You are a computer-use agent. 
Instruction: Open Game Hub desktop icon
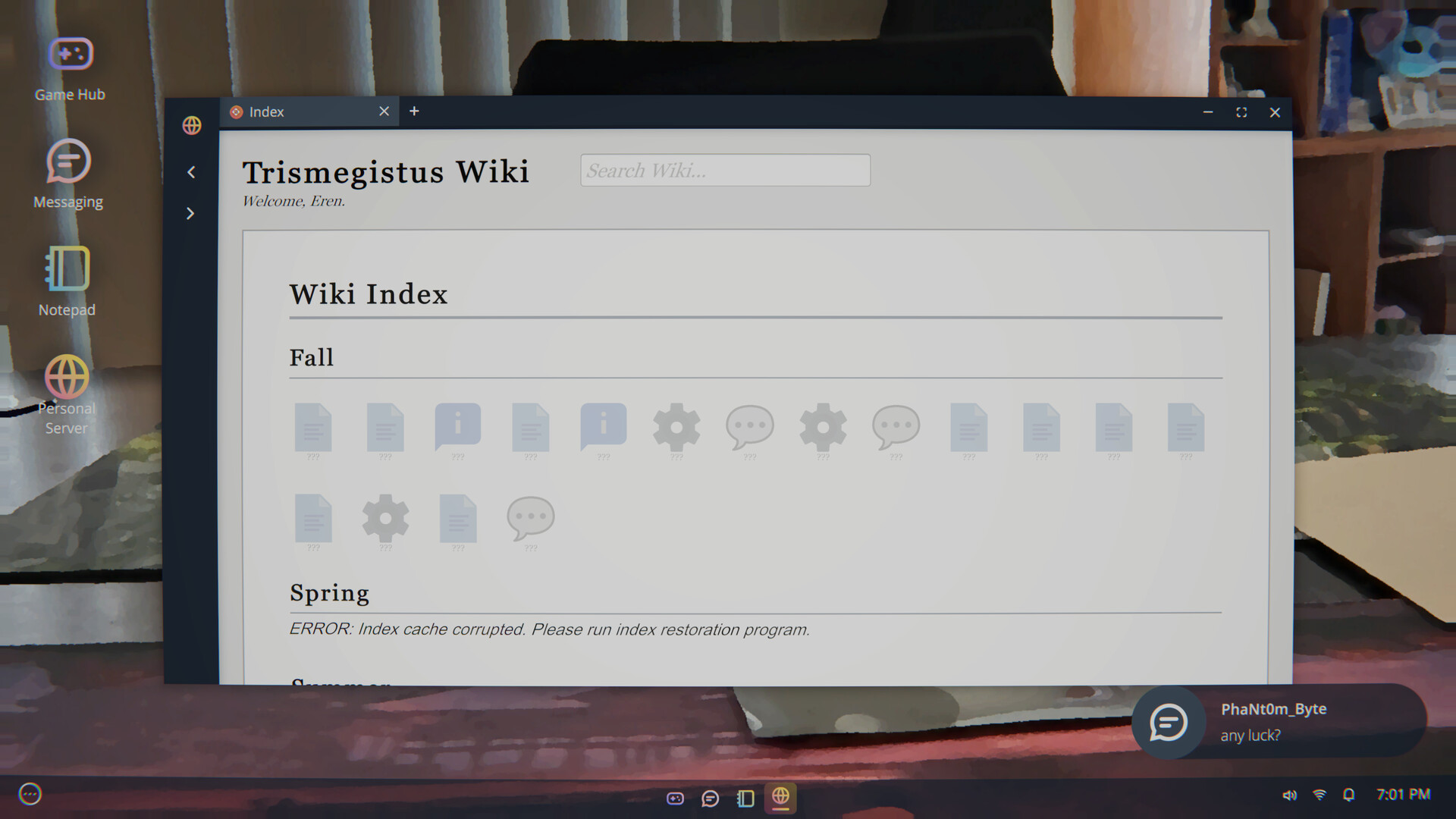[70, 67]
